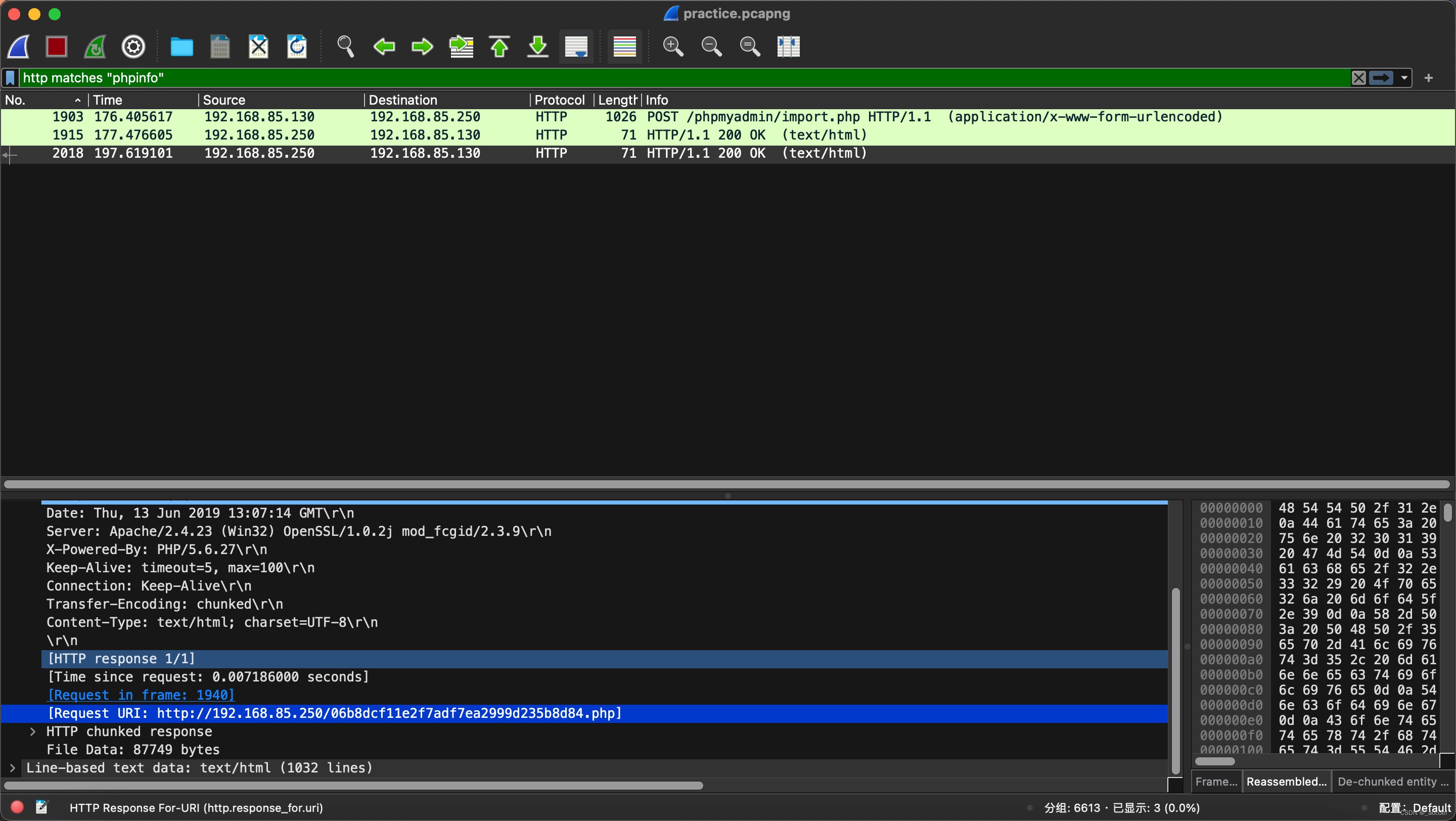Screen dimensions: 1456x821
Task: Switch to the Frame bytes tab
Action: (x=1216, y=782)
